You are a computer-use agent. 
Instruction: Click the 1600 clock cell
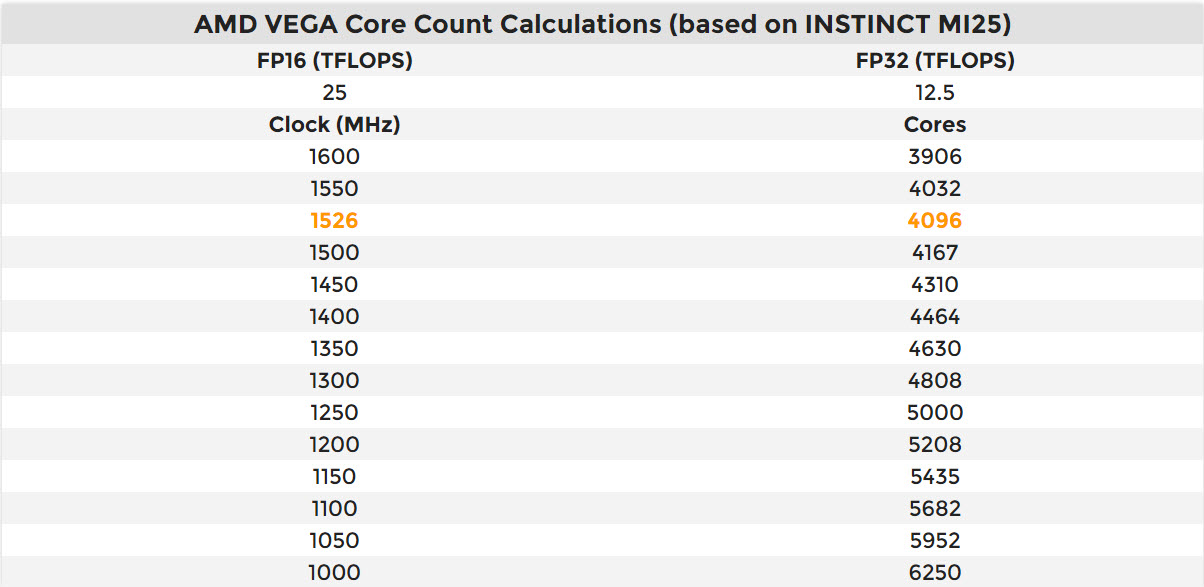[334, 157]
